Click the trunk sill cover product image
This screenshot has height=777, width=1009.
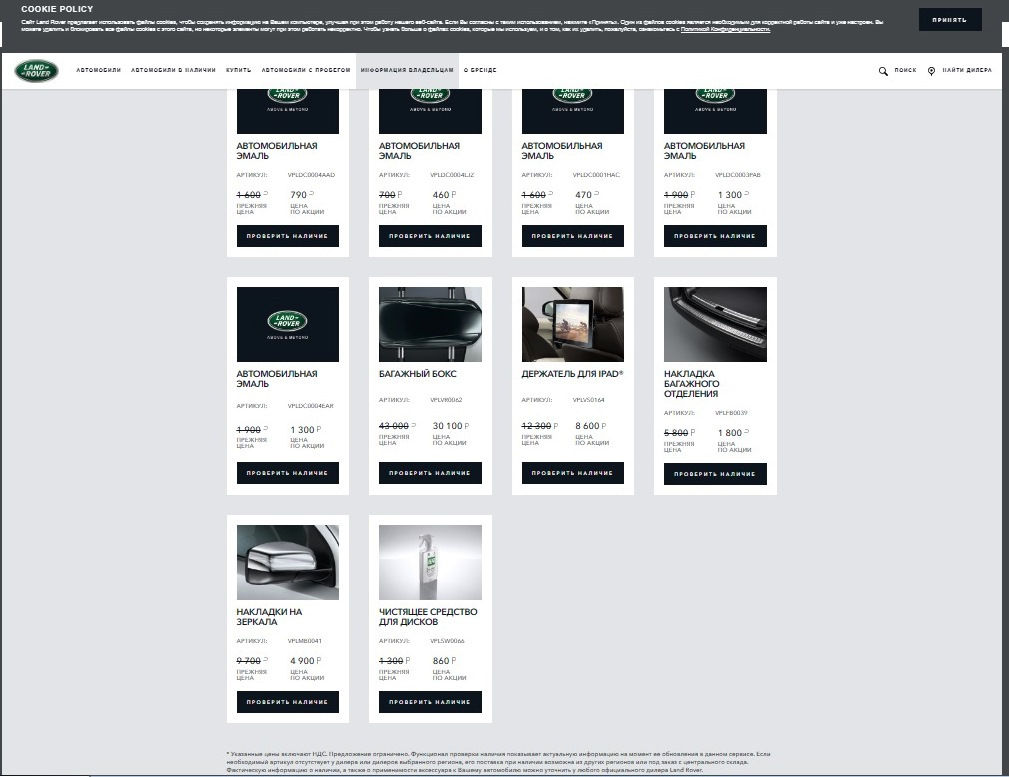coord(715,324)
